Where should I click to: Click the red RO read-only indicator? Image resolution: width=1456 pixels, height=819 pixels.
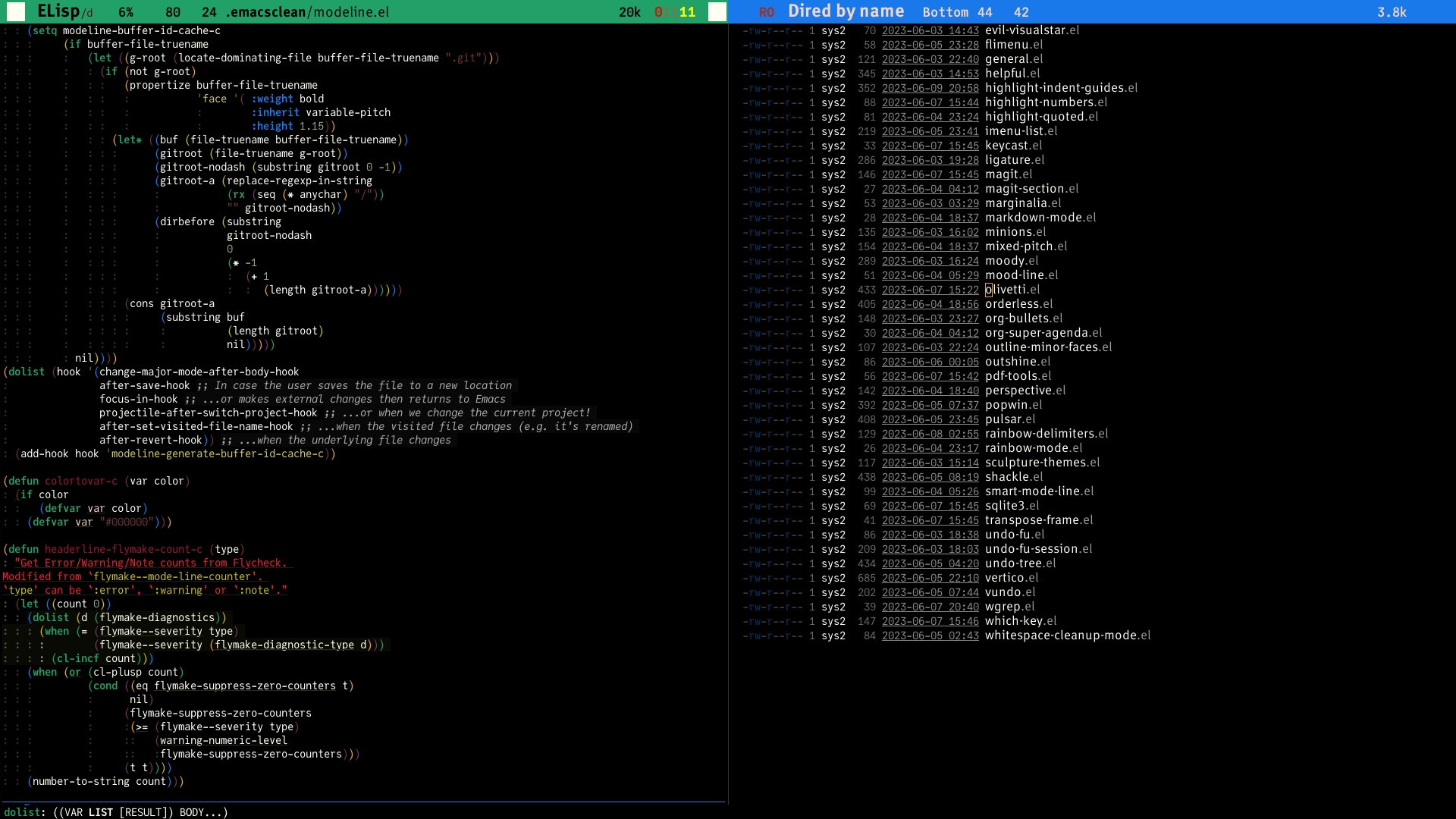point(767,12)
